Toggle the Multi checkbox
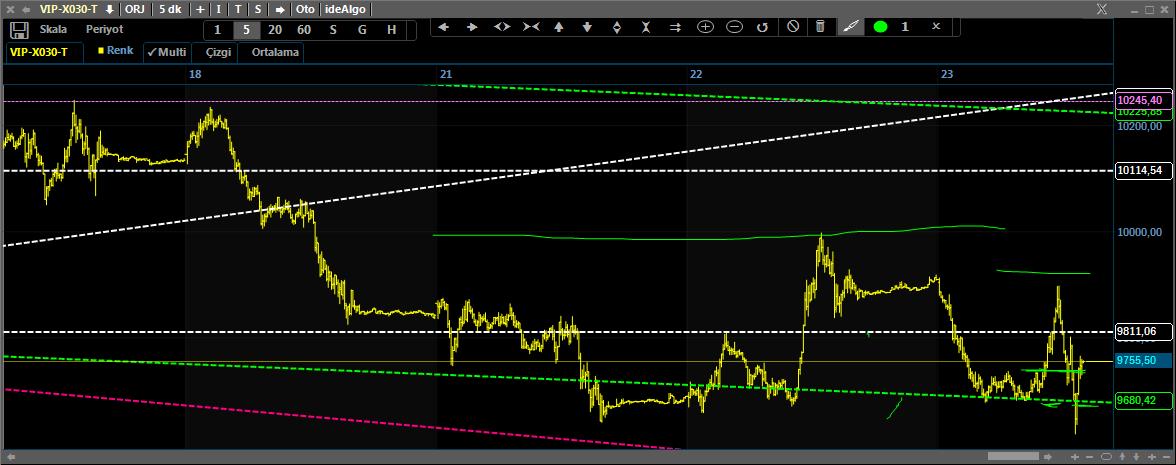 pyautogui.click(x=166, y=51)
